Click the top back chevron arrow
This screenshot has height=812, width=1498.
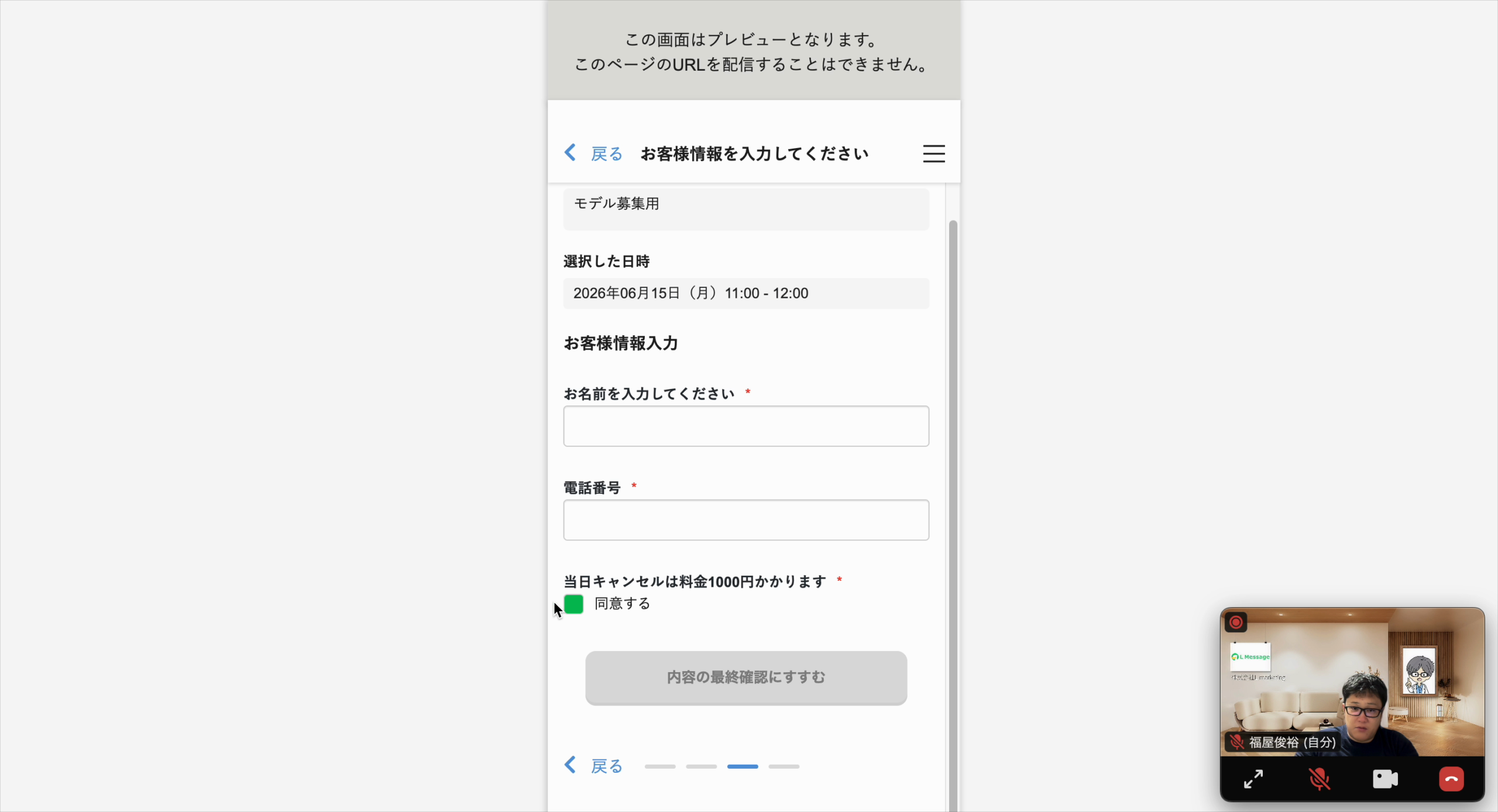pyautogui.click(x=570, y=153)
